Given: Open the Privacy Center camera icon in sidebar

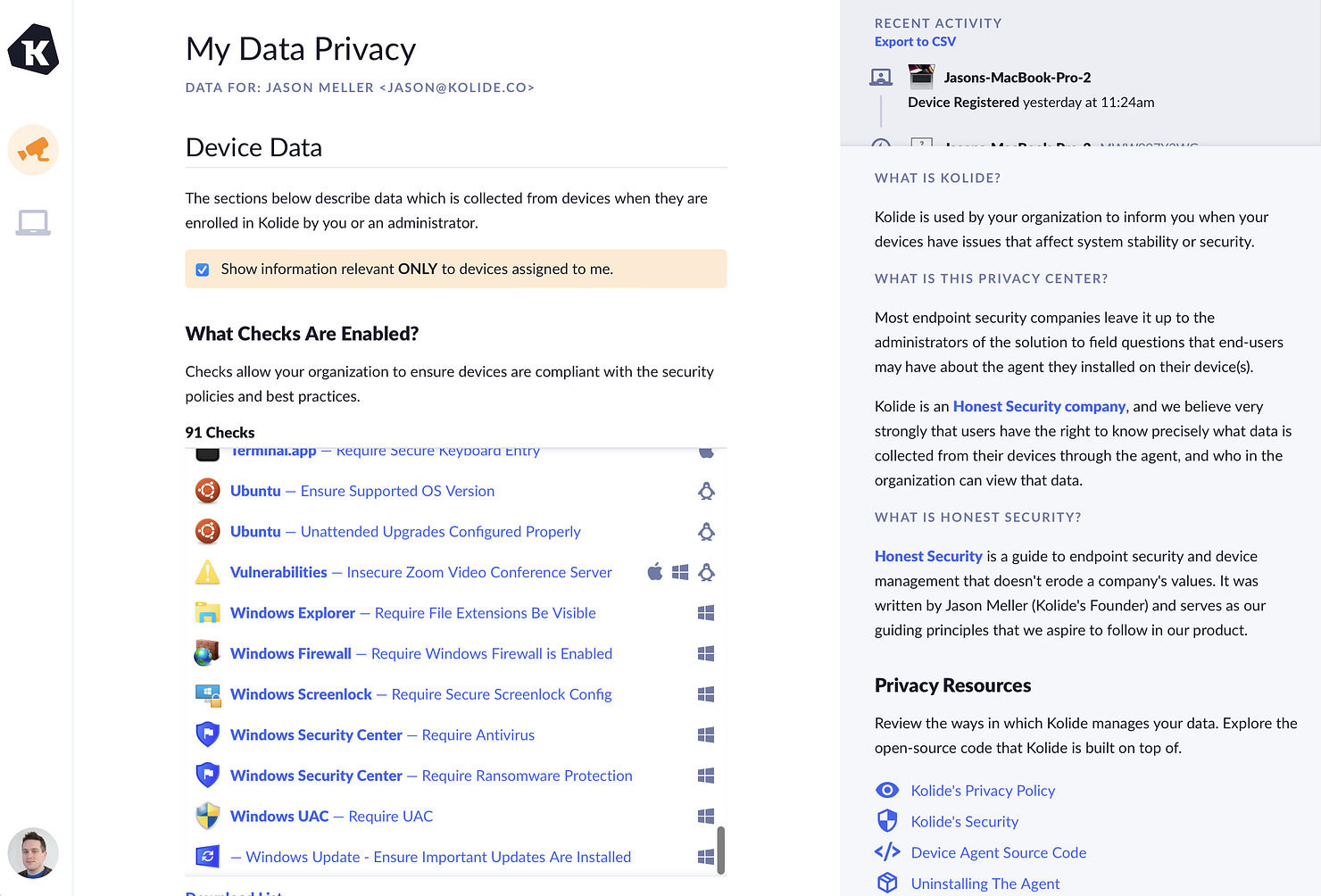Looking at the screenshot, I should (33, 150).
